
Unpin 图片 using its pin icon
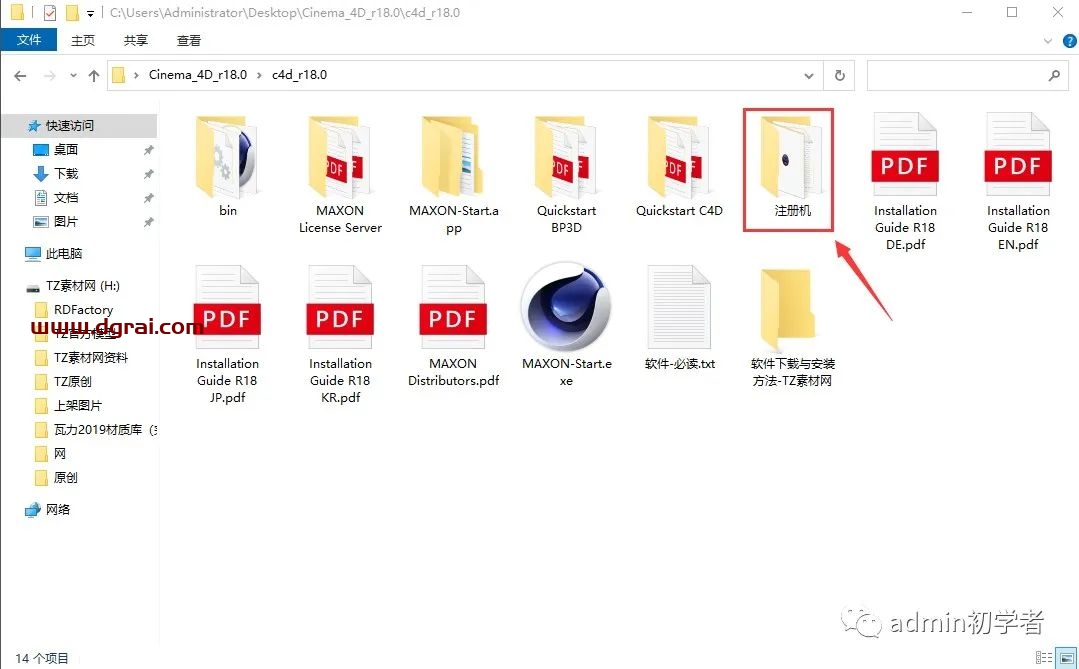coord(148,222)
